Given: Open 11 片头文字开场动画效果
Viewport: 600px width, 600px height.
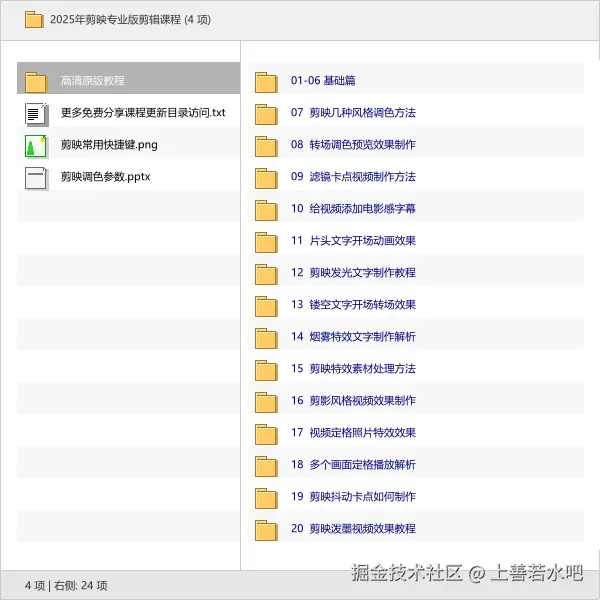Looking at the screenshot, I should 353,241.
